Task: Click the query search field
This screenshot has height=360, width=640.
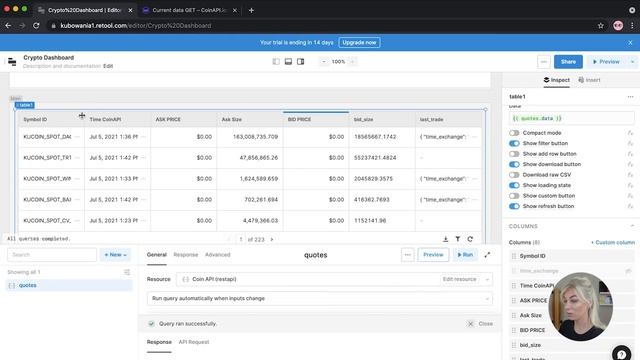Action: tap(52, 255)
